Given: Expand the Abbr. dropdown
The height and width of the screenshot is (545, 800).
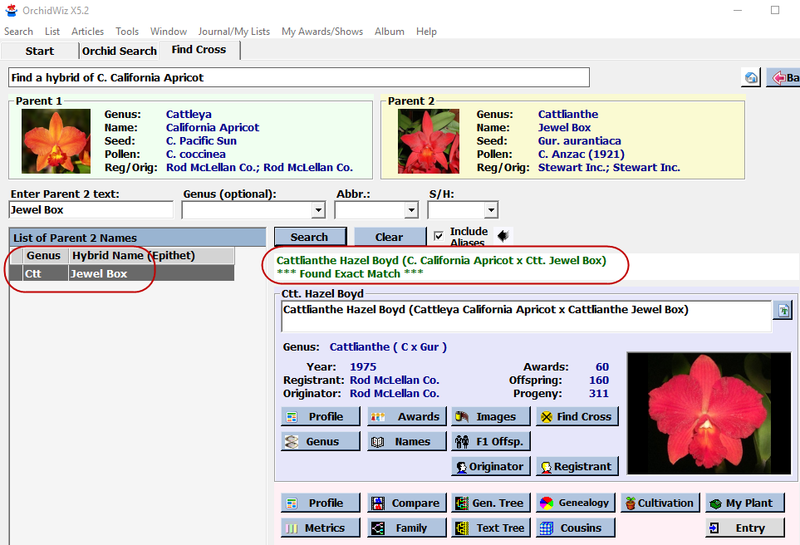Looking at the screenshot, I should click(411, 210).
